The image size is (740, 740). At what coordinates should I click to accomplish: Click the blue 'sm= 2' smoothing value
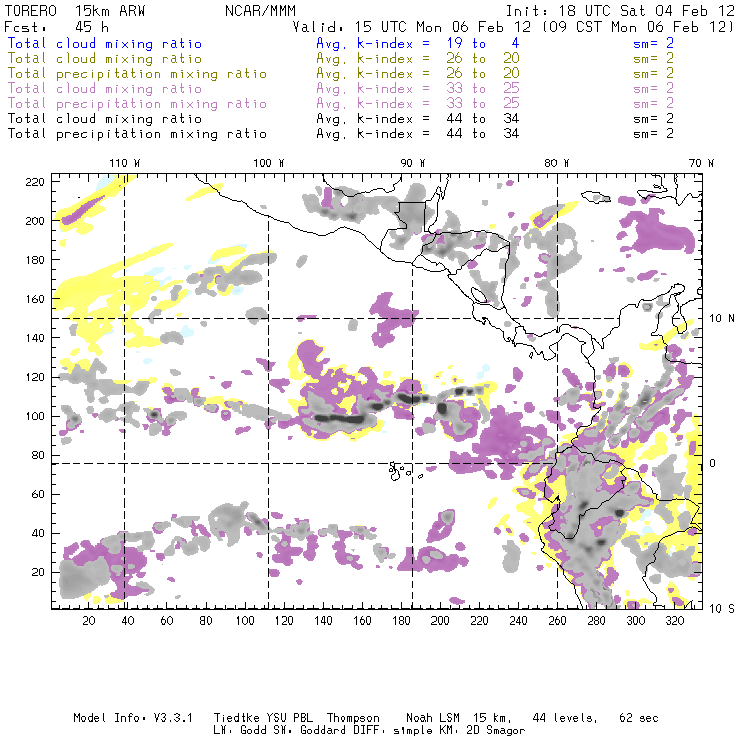(653, 43)
